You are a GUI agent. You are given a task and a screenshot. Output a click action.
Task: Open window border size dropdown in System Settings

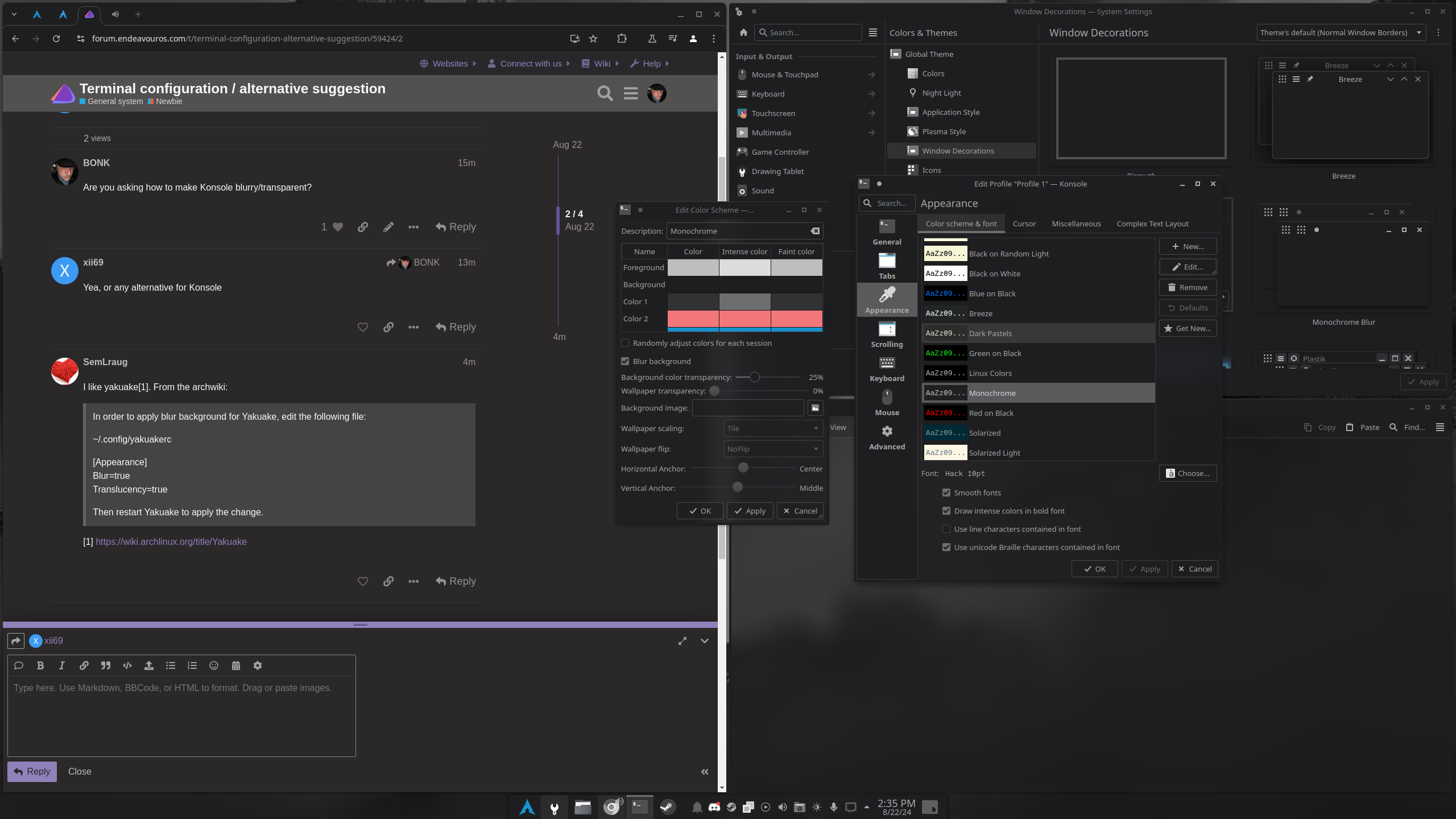coord(1341,32)
